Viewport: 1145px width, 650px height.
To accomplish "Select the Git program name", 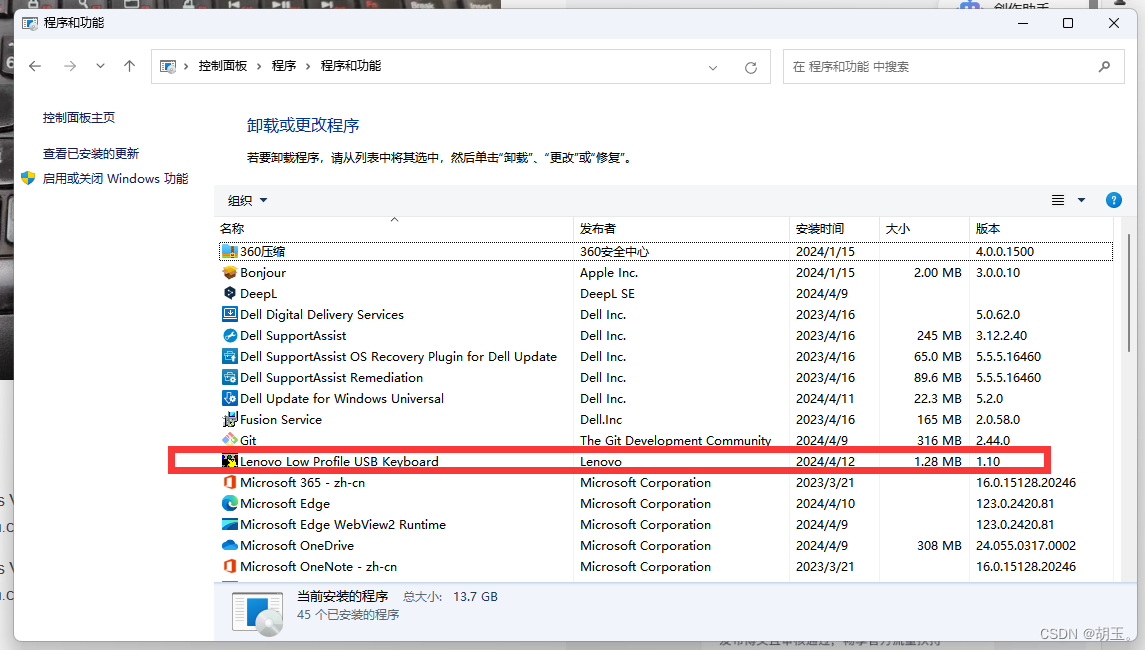I will pos(248,440).
